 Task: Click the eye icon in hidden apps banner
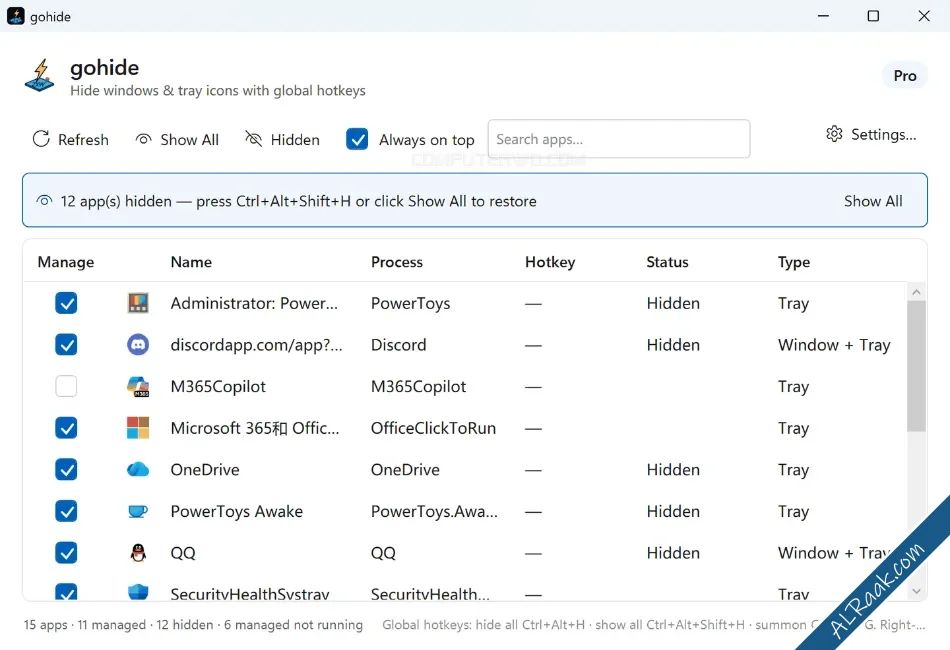(44, 201)
